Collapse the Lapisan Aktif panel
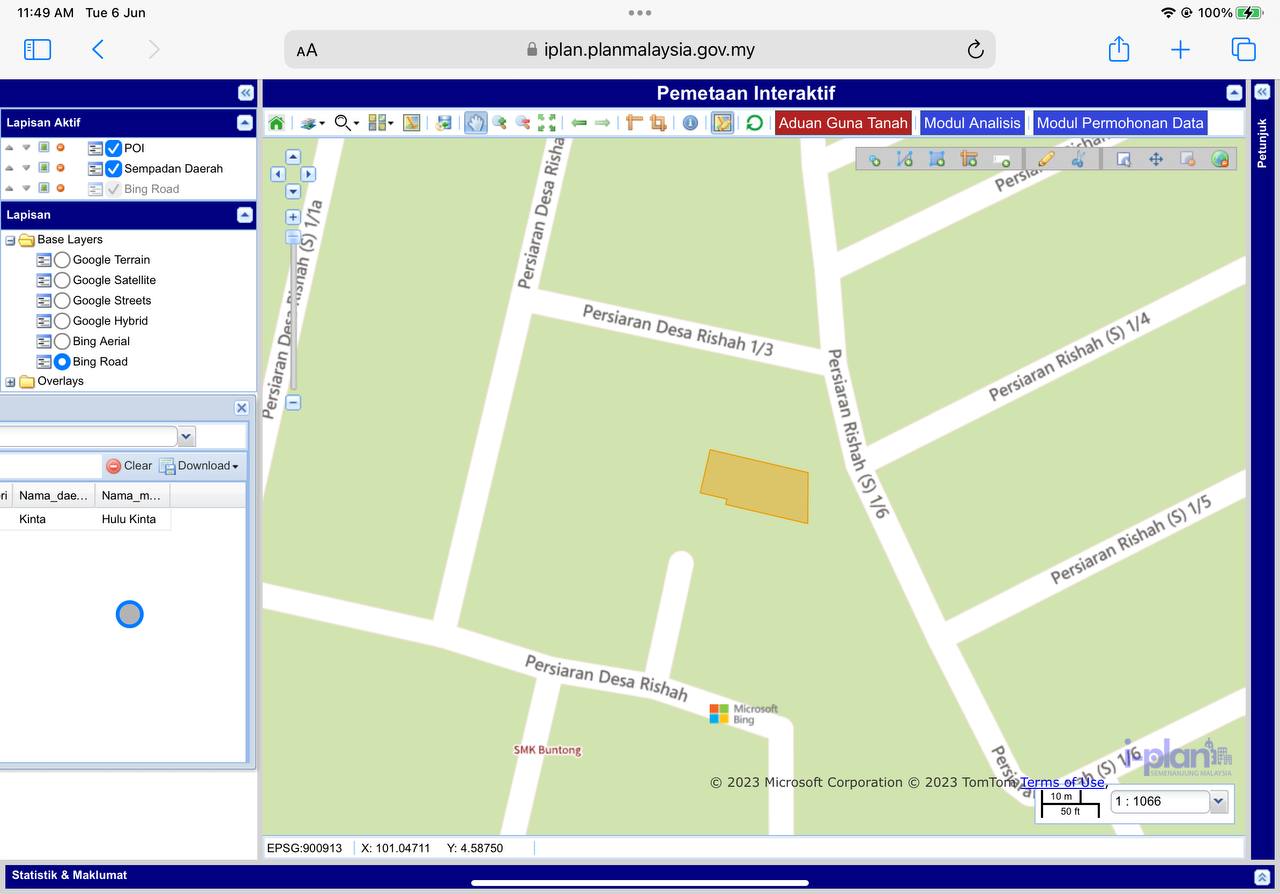 244,123
